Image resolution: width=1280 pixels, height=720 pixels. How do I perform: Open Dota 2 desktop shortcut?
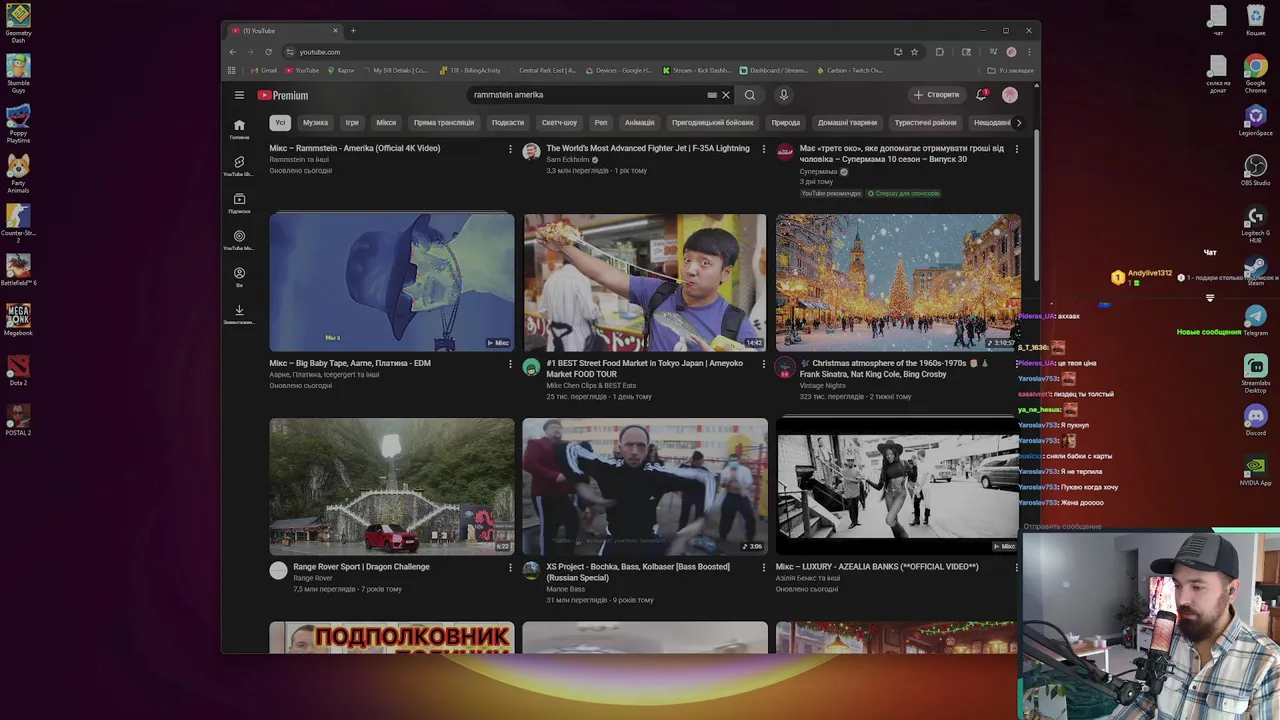pyautogui.click(x=18, y=369)
